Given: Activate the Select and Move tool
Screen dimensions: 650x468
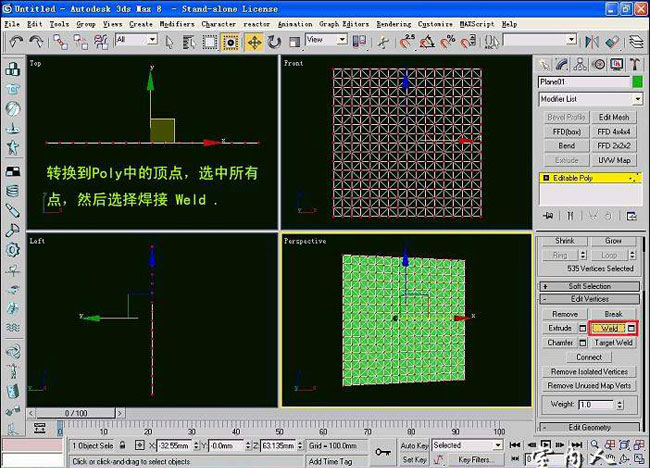Looking at the screenshot, I should (254, 42).
